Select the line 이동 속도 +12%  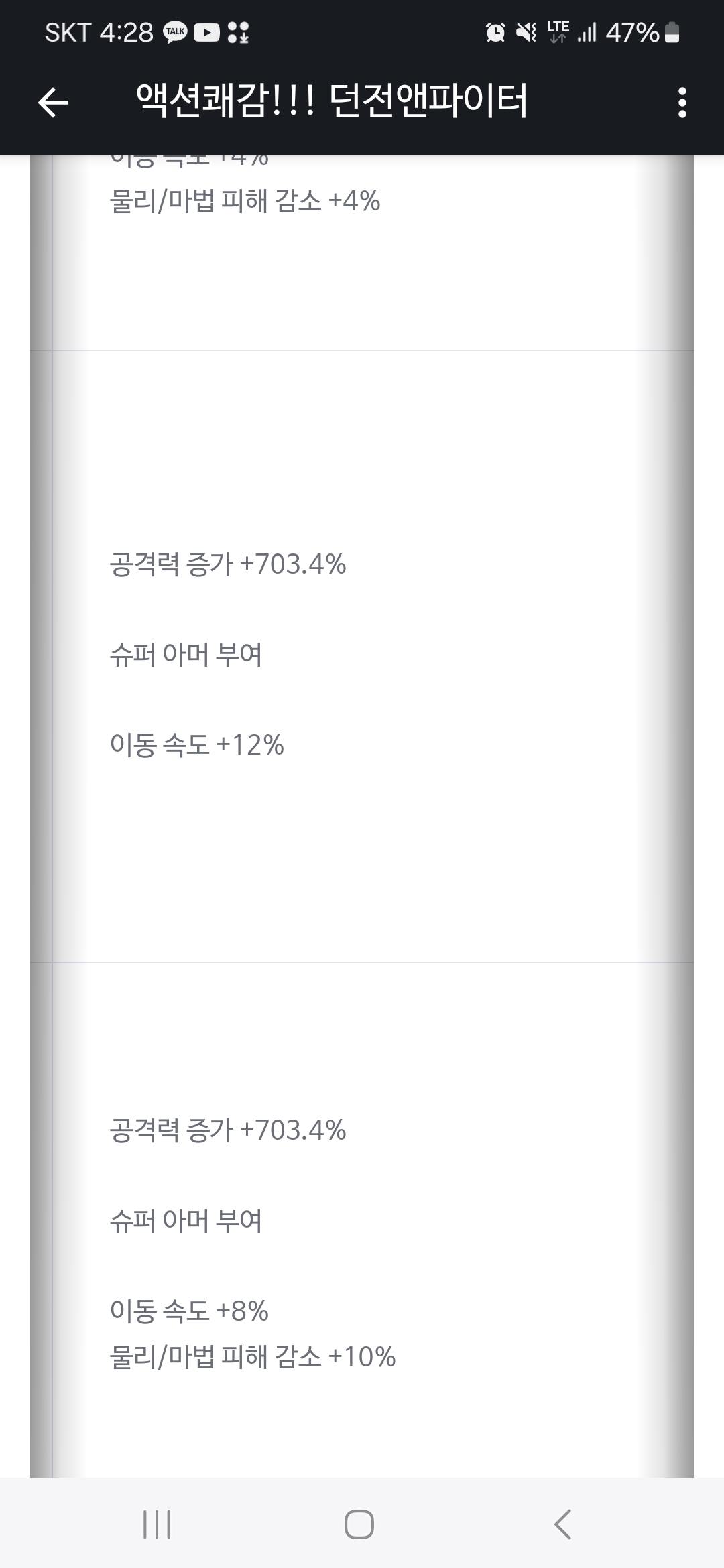[x=196, y=745]
